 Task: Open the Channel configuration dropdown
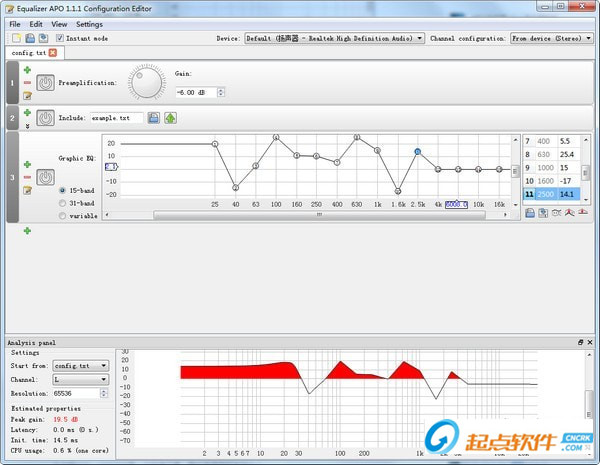point(551,38)
